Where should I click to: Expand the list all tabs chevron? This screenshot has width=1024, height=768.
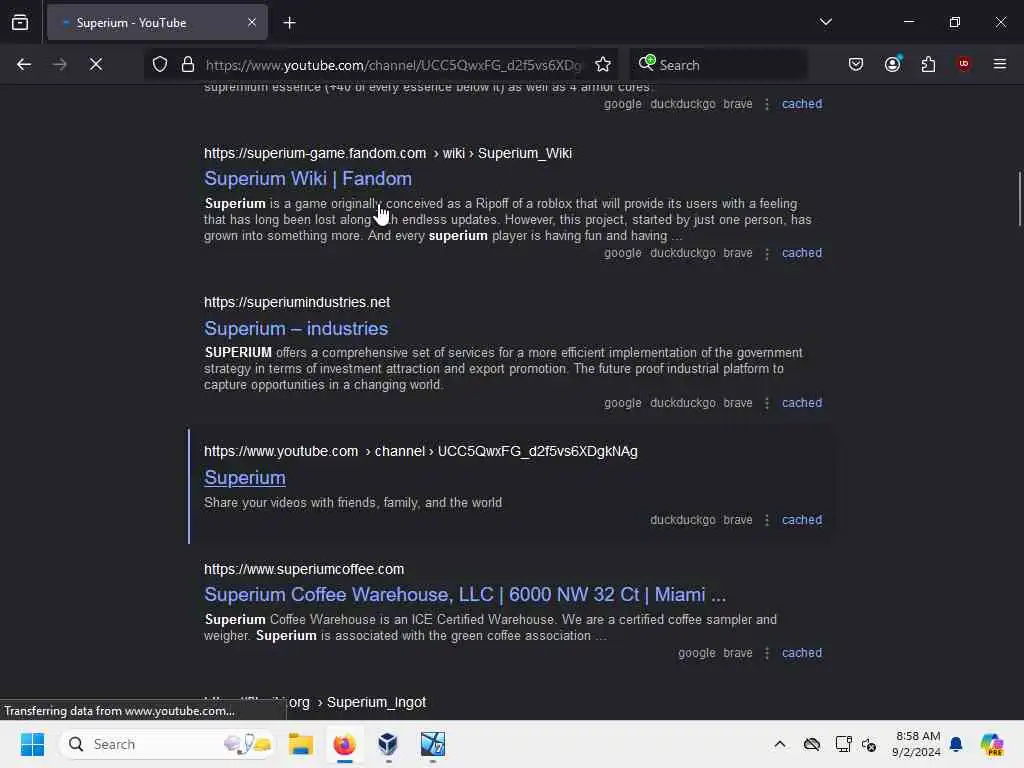(x=825, y=22)
